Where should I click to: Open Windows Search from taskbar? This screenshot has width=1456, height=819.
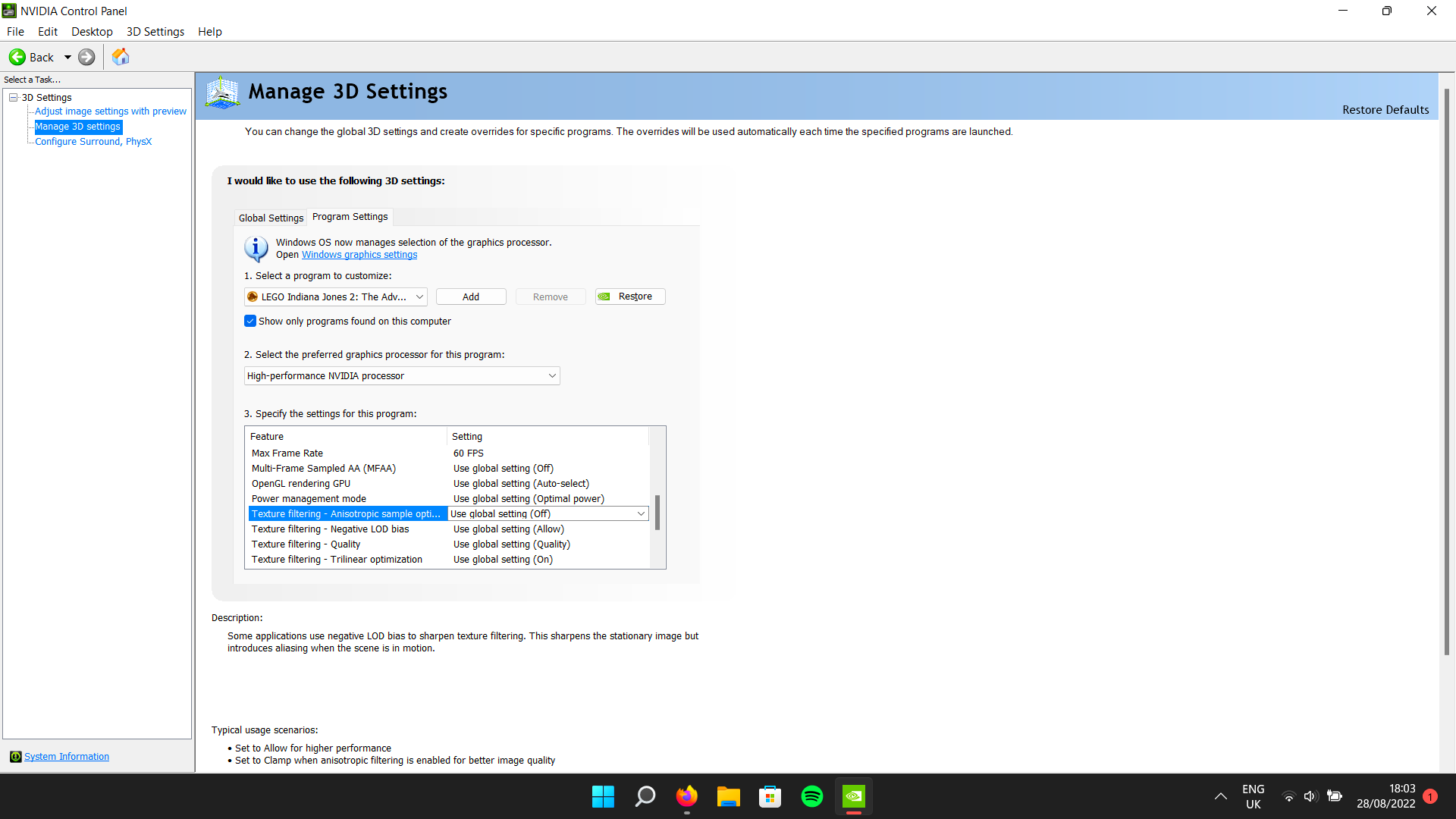[x=645, y=796]
